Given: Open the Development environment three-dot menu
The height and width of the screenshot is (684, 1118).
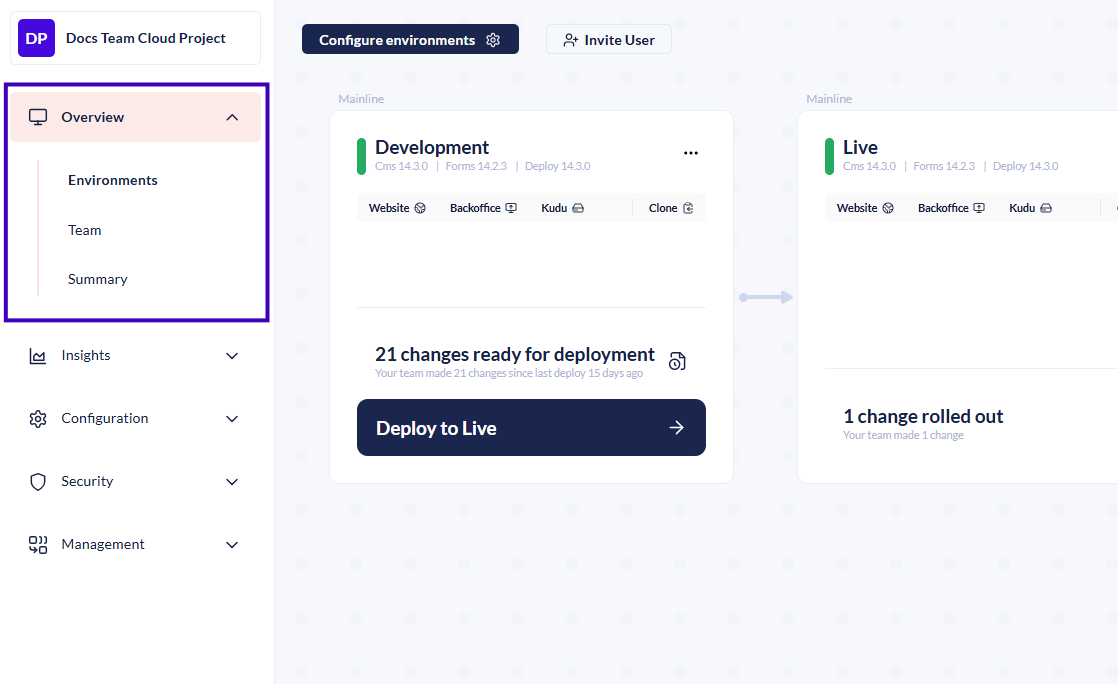Looking at the screenshot, I should click(x=690, y=153).
